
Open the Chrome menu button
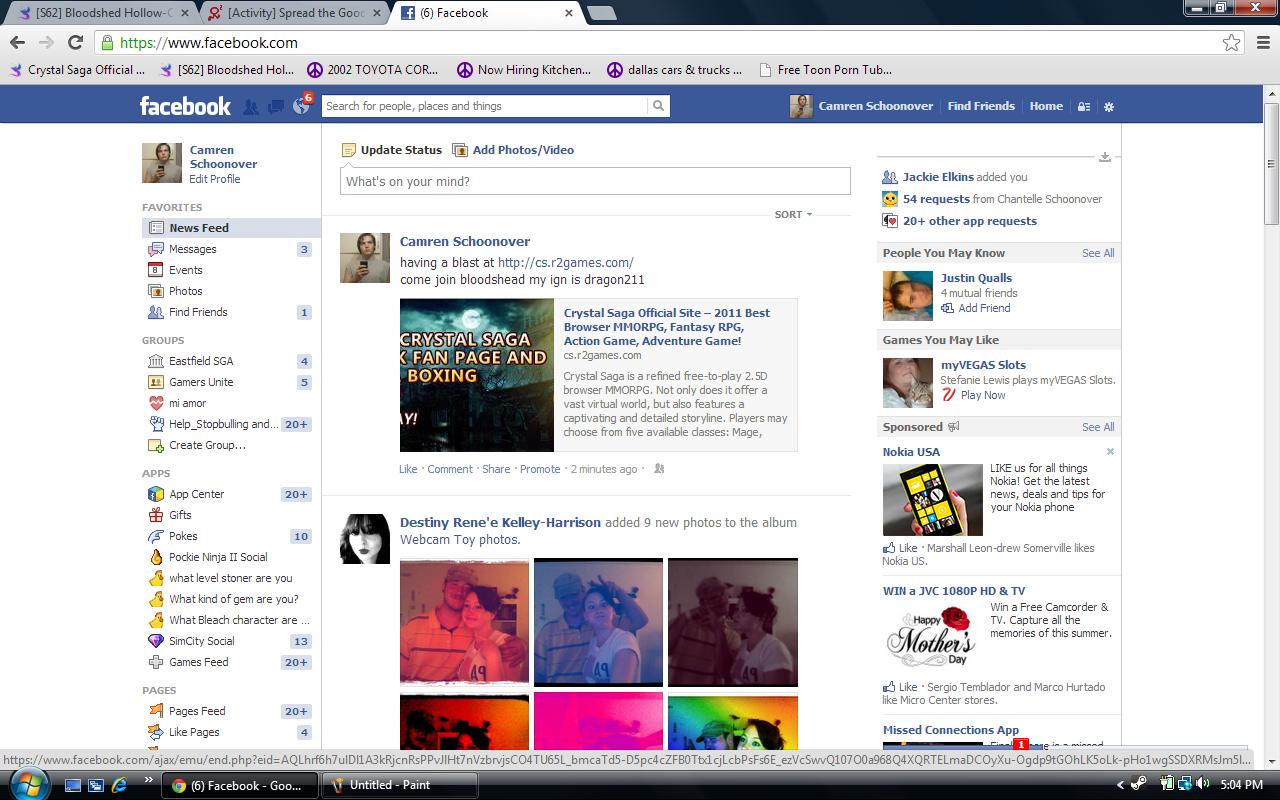coord(1259,42)
